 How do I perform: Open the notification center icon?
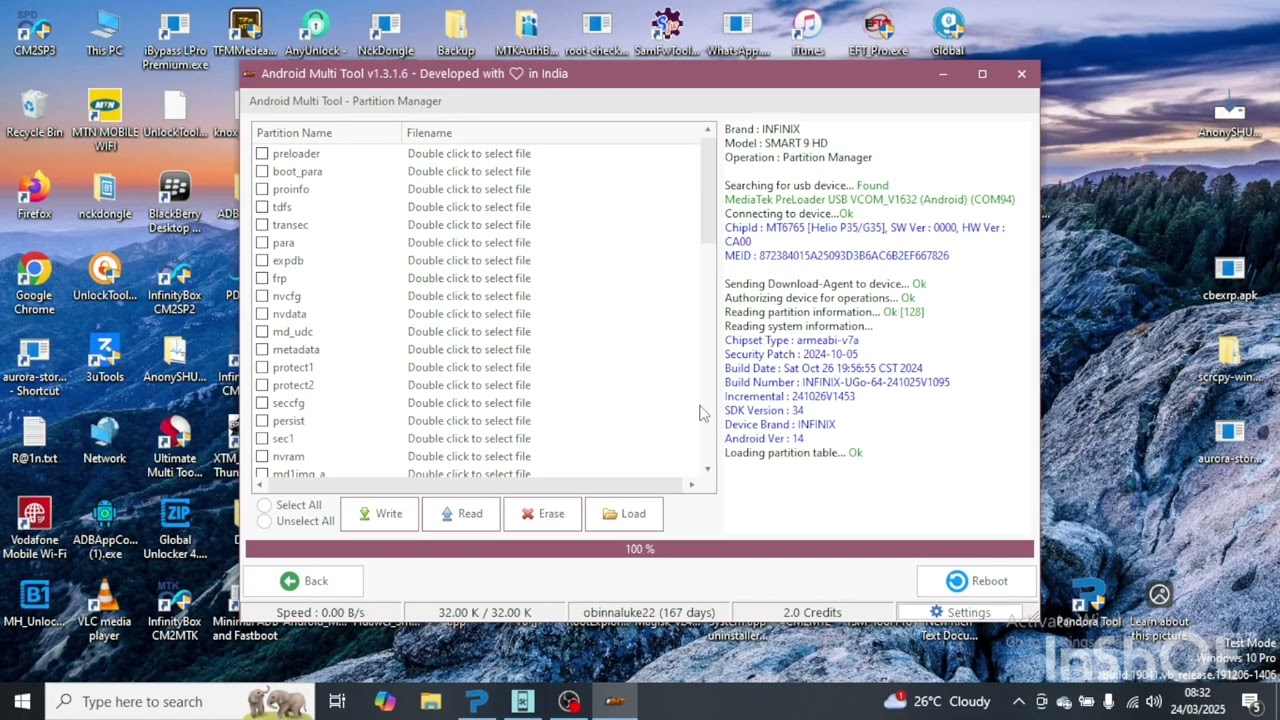tap(1250, 701)
